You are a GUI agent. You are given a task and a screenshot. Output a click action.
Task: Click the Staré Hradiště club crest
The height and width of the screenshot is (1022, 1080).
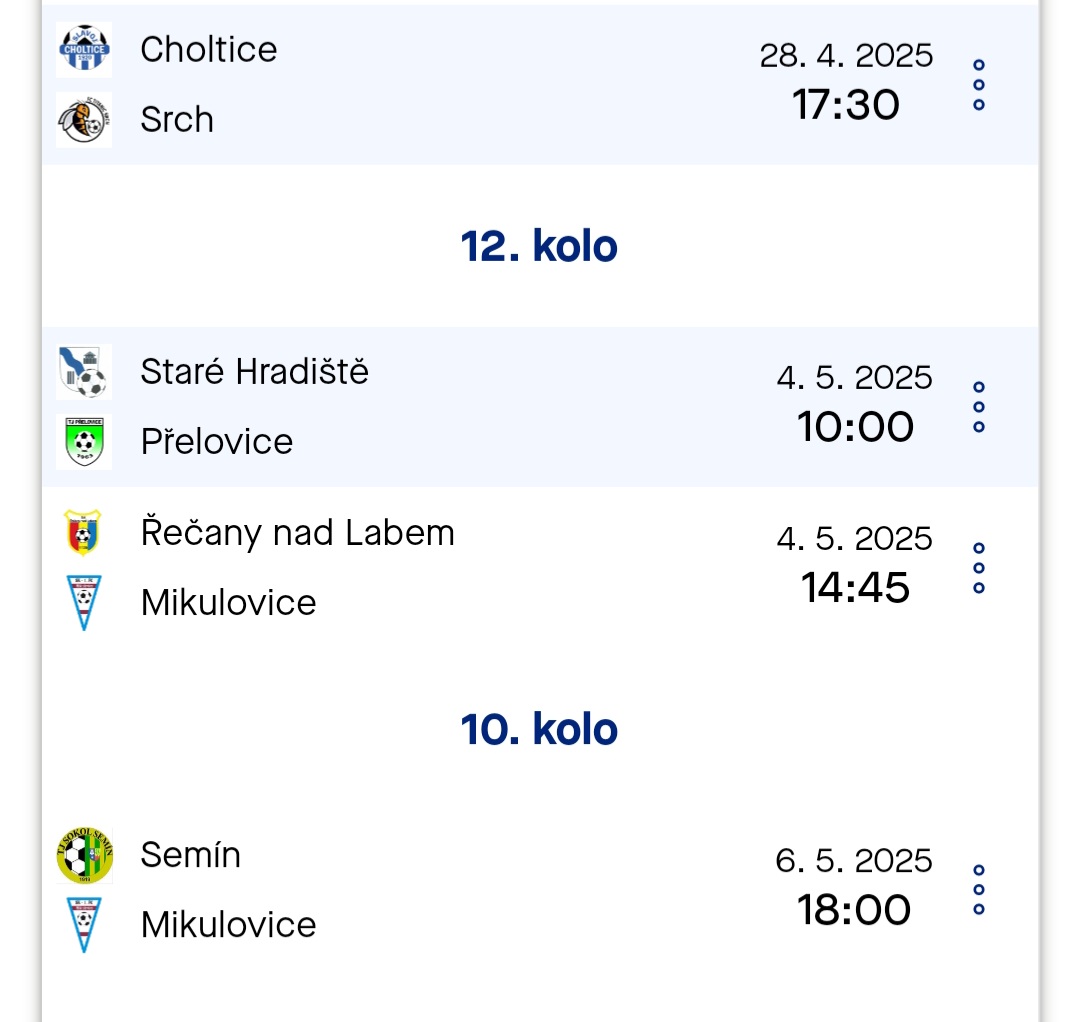click(84, 372)
